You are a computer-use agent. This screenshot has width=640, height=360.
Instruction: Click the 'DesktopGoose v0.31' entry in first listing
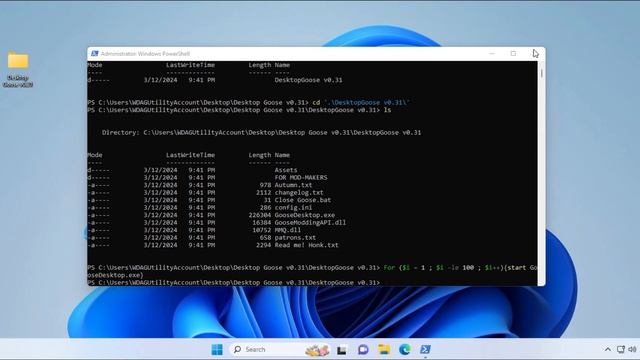[309, 80]
